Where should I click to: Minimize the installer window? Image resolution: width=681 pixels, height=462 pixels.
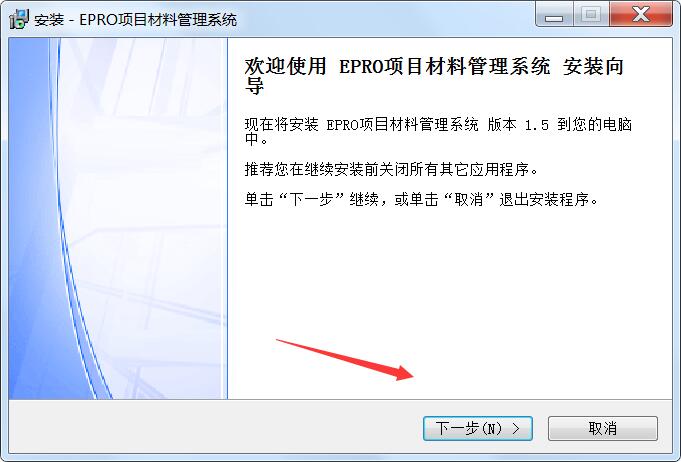(554, 14)
